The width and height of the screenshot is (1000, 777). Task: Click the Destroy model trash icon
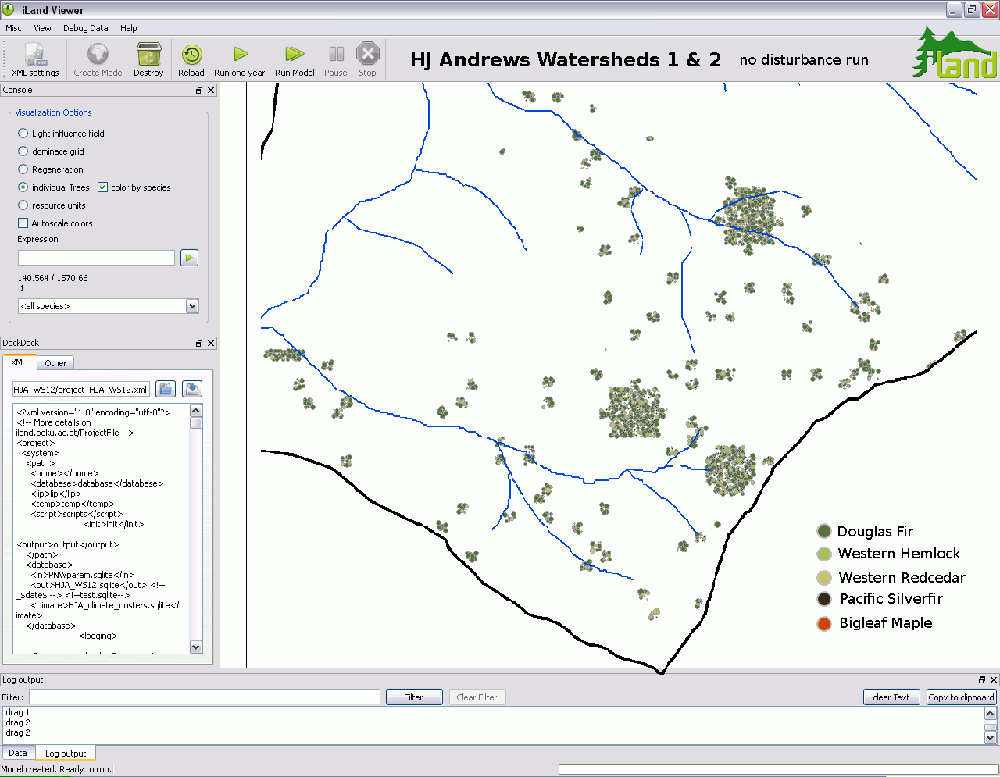click(x=149, y=59)
